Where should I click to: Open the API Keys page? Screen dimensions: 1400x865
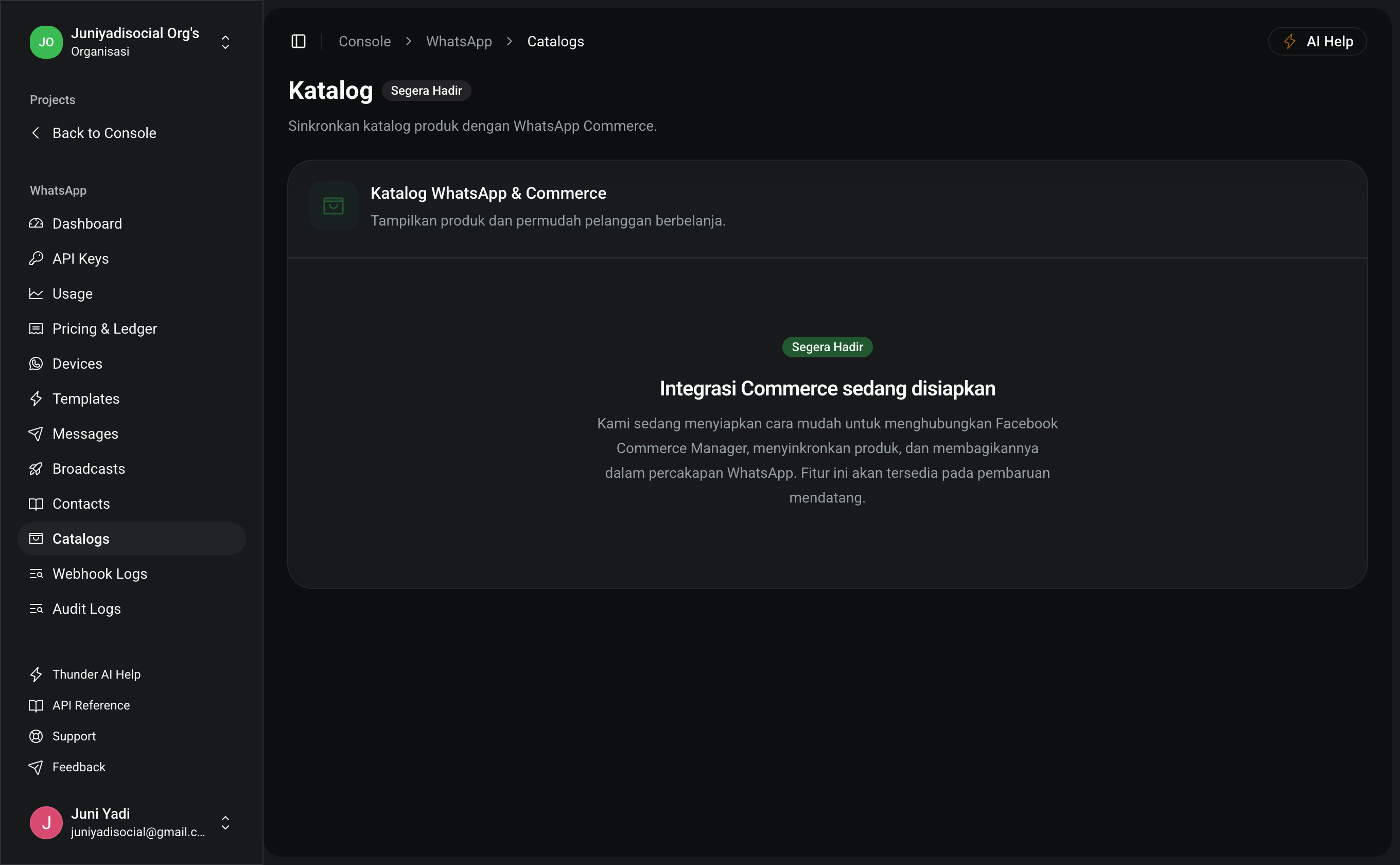click(132, 258)
